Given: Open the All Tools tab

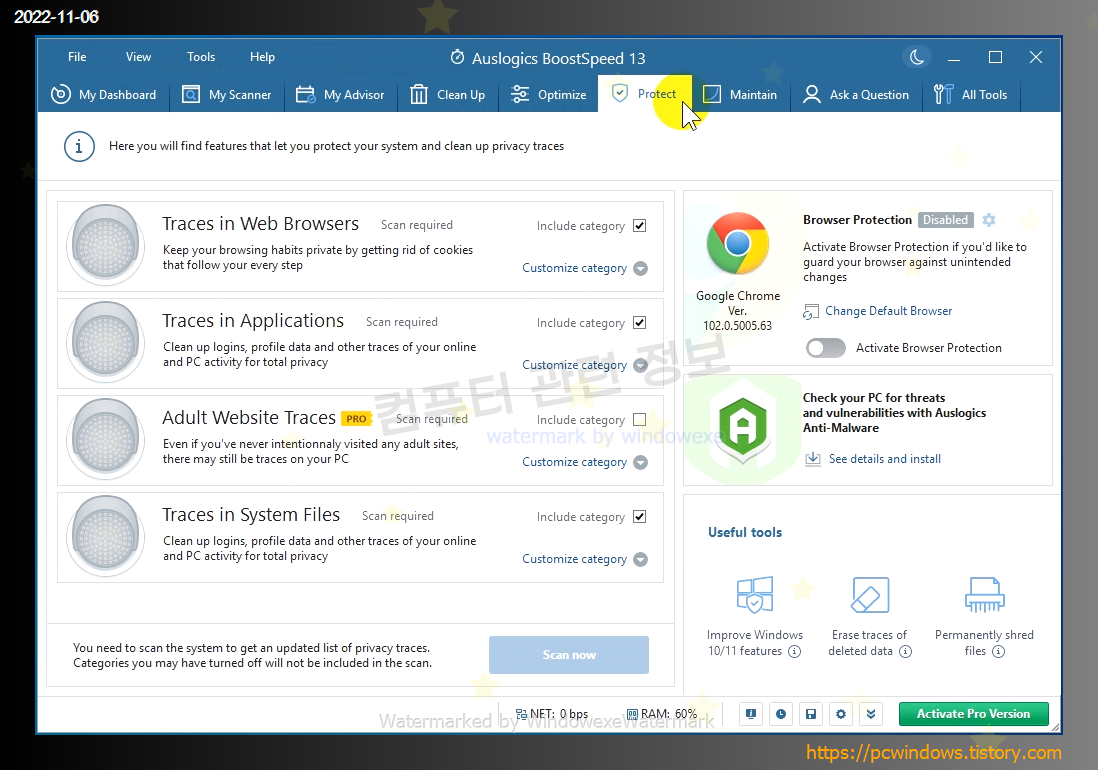Looking at the screenshot, I should (971, 94).
